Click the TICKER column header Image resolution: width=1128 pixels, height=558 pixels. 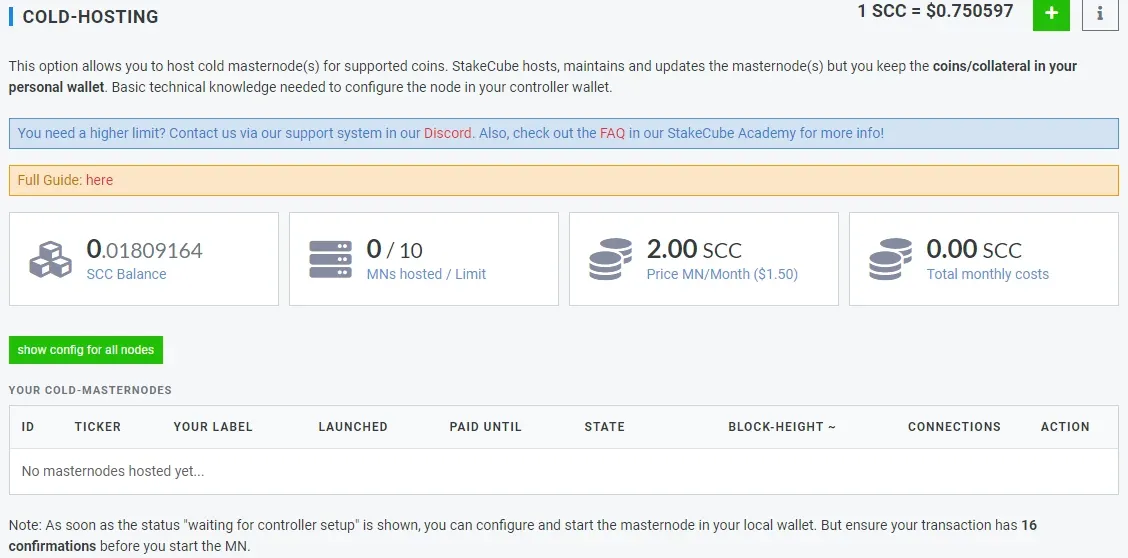click(98, 427)
